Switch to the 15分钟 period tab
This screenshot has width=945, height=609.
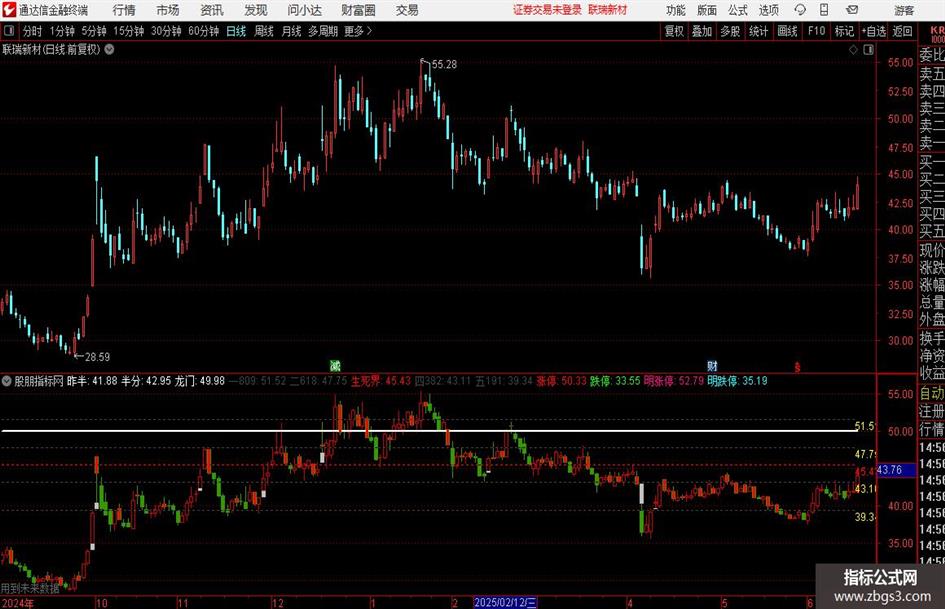128,31
